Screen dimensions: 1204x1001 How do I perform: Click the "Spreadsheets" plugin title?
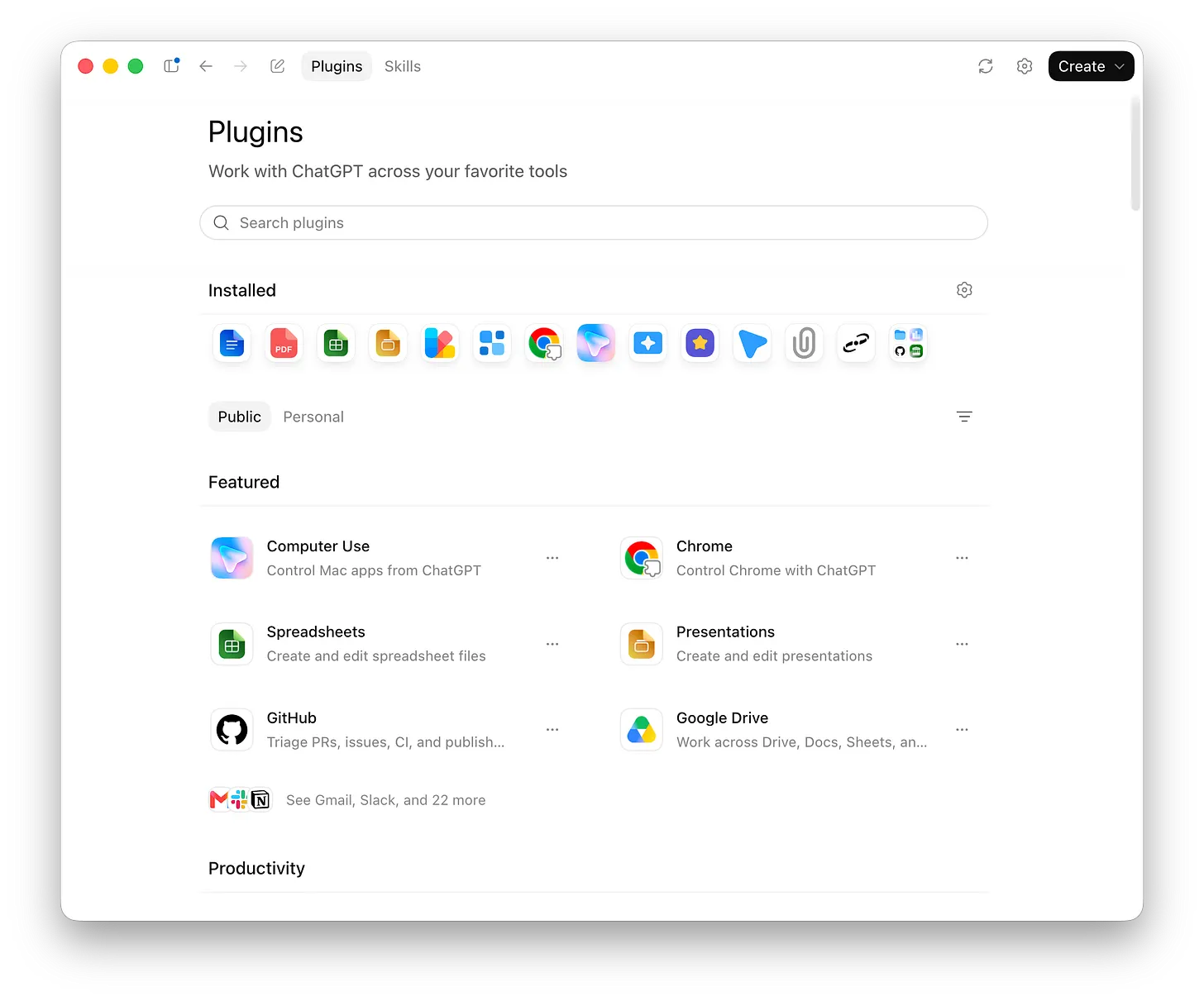316,632
